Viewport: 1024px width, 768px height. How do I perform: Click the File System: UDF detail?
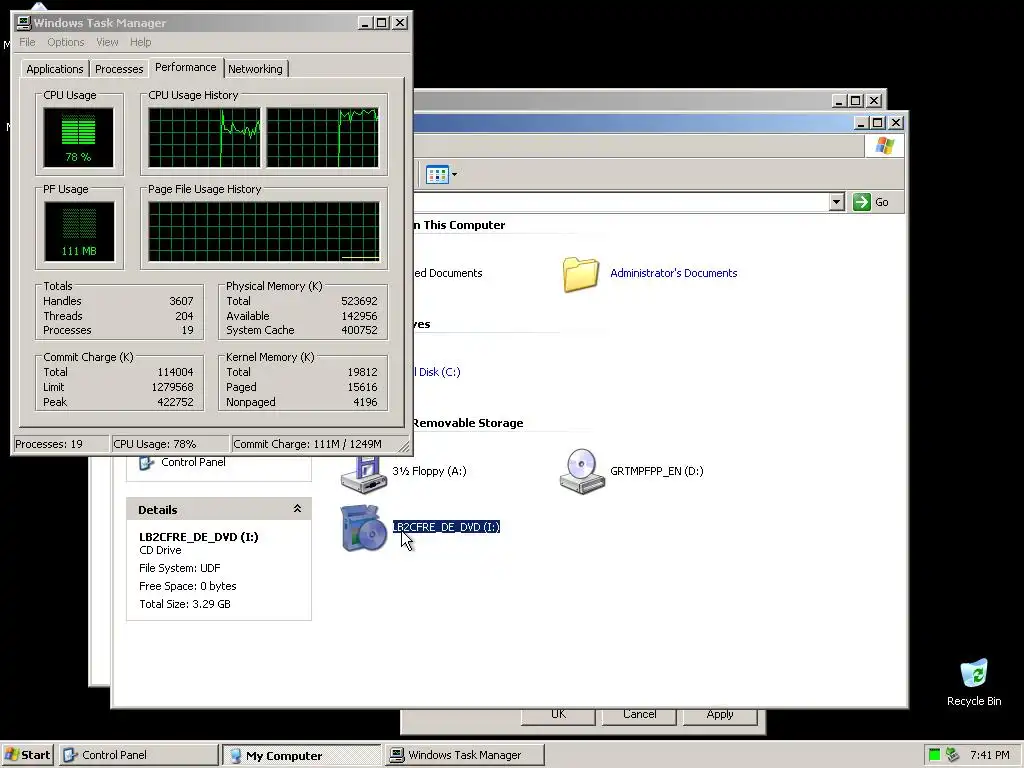[x=180, y=568]
